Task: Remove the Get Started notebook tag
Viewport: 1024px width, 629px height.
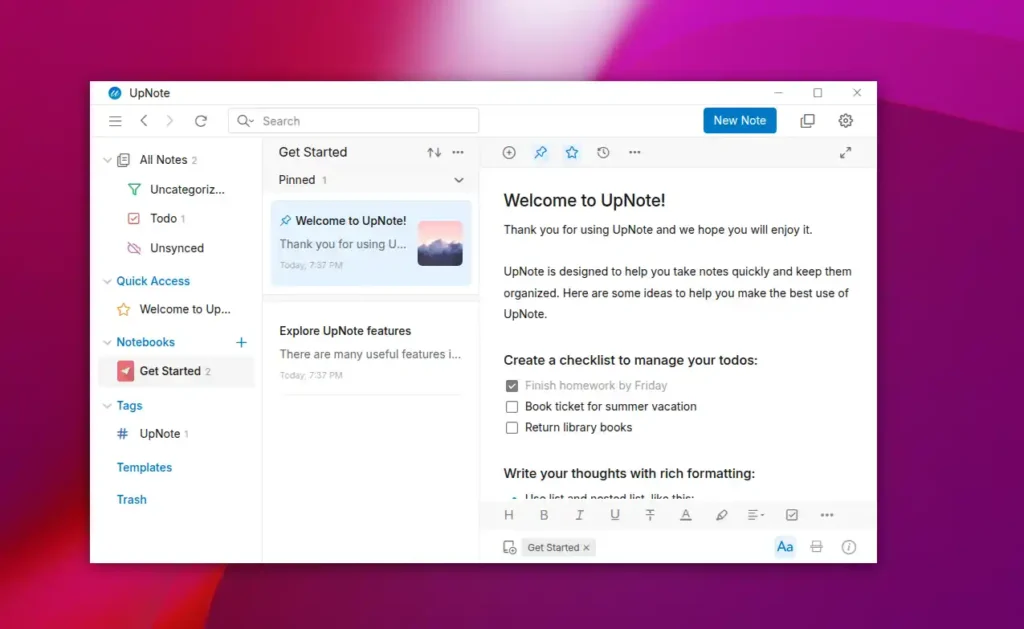Action: pos(587,548)
